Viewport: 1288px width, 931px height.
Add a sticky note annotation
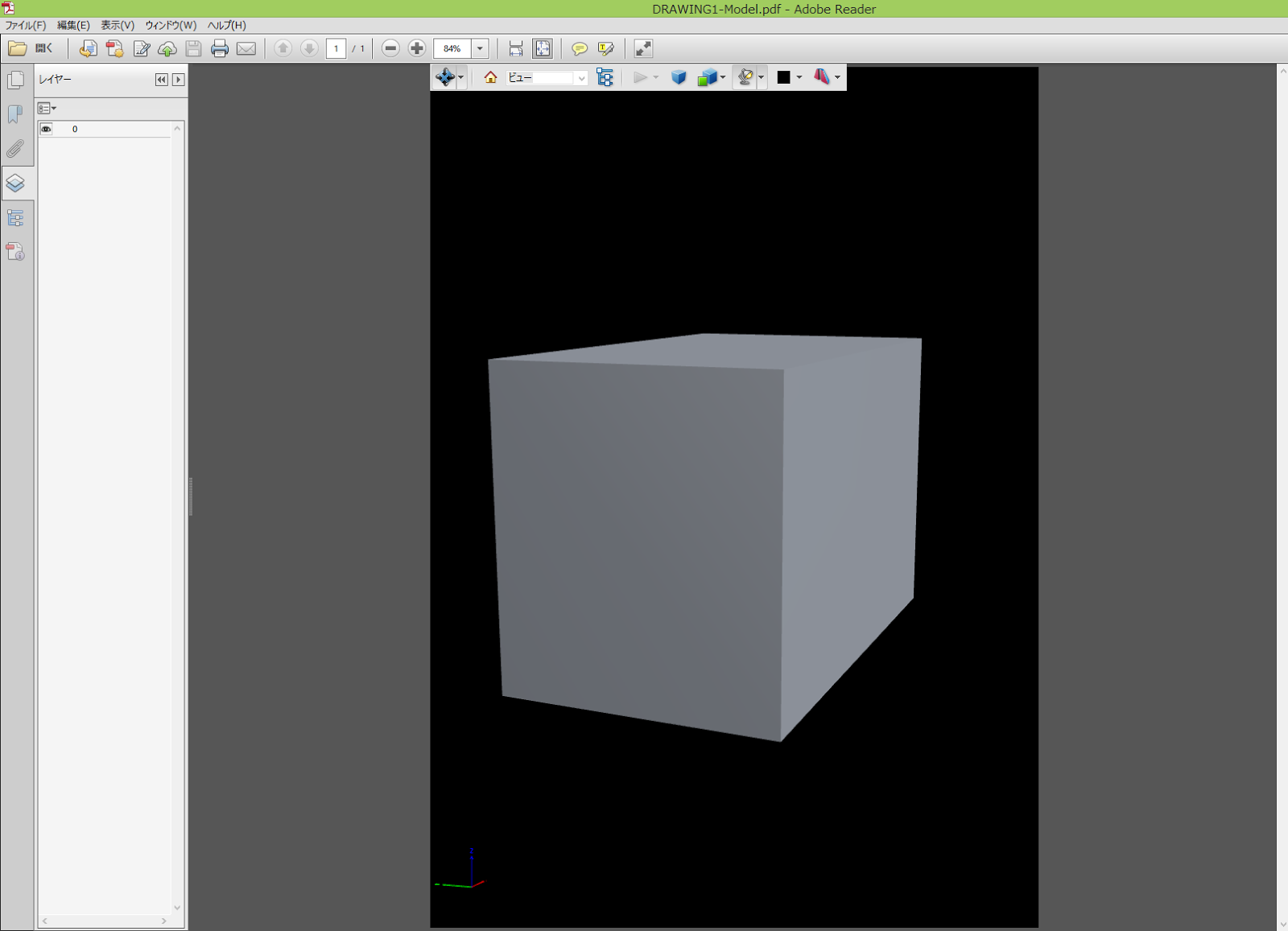(x=580, y=48)
